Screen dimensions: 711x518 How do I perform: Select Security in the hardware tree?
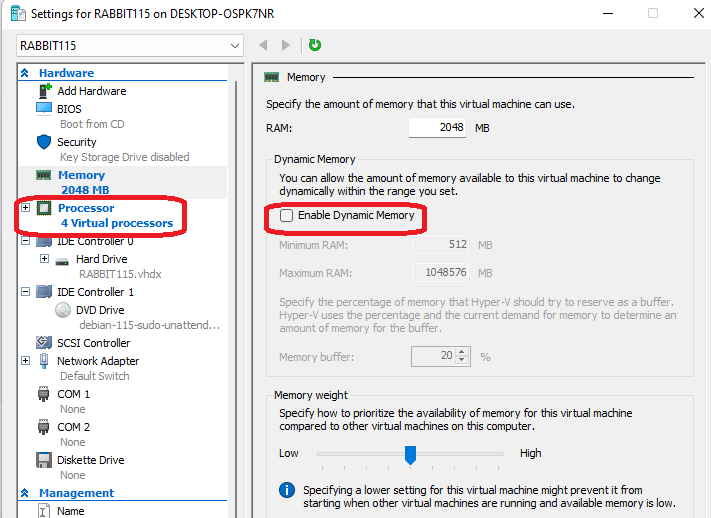[x=77, y=142]
